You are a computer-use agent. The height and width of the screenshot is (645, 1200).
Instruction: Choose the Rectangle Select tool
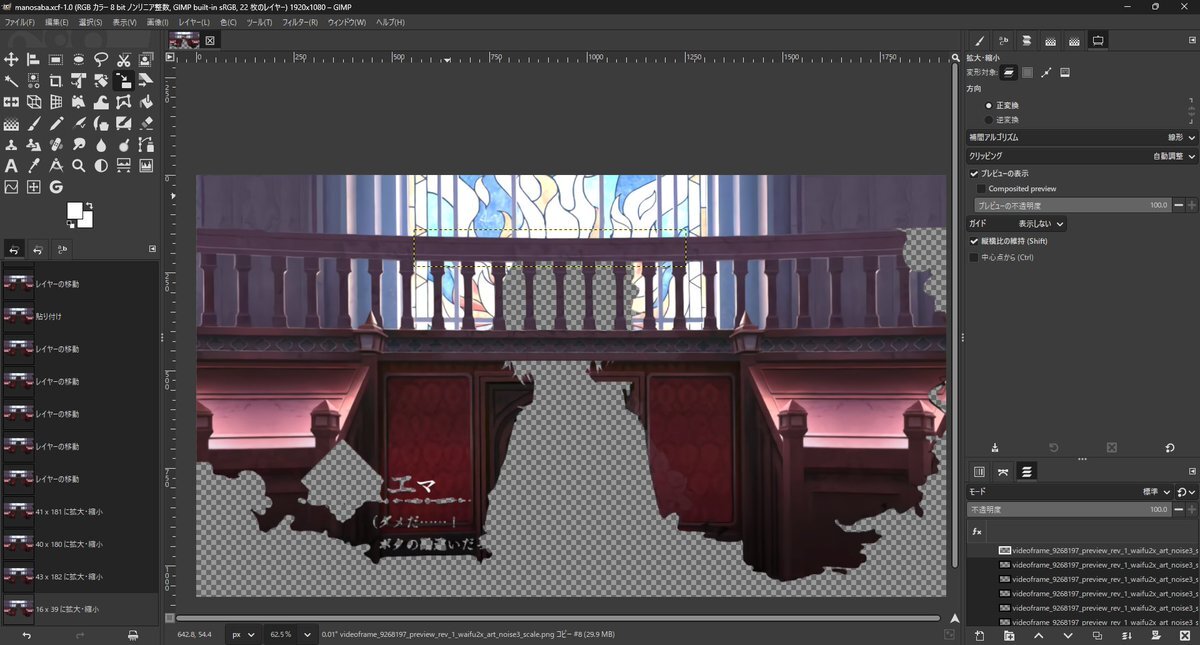tap(56, 60)
